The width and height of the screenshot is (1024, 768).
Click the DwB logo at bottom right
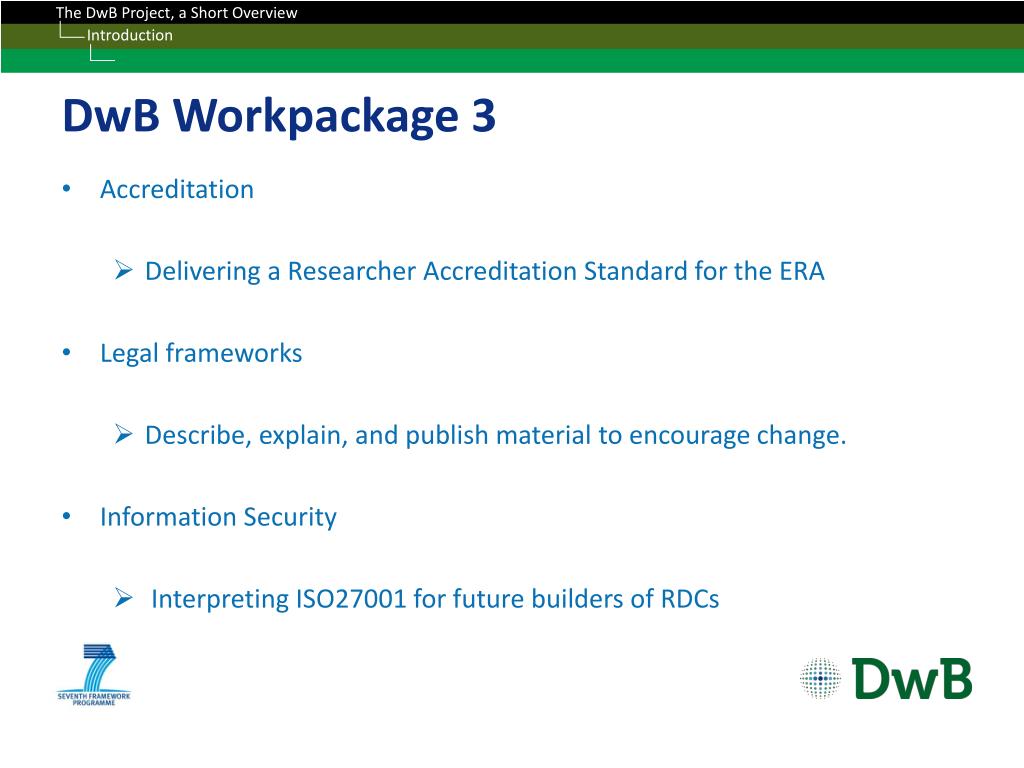[x=886, y=679]
